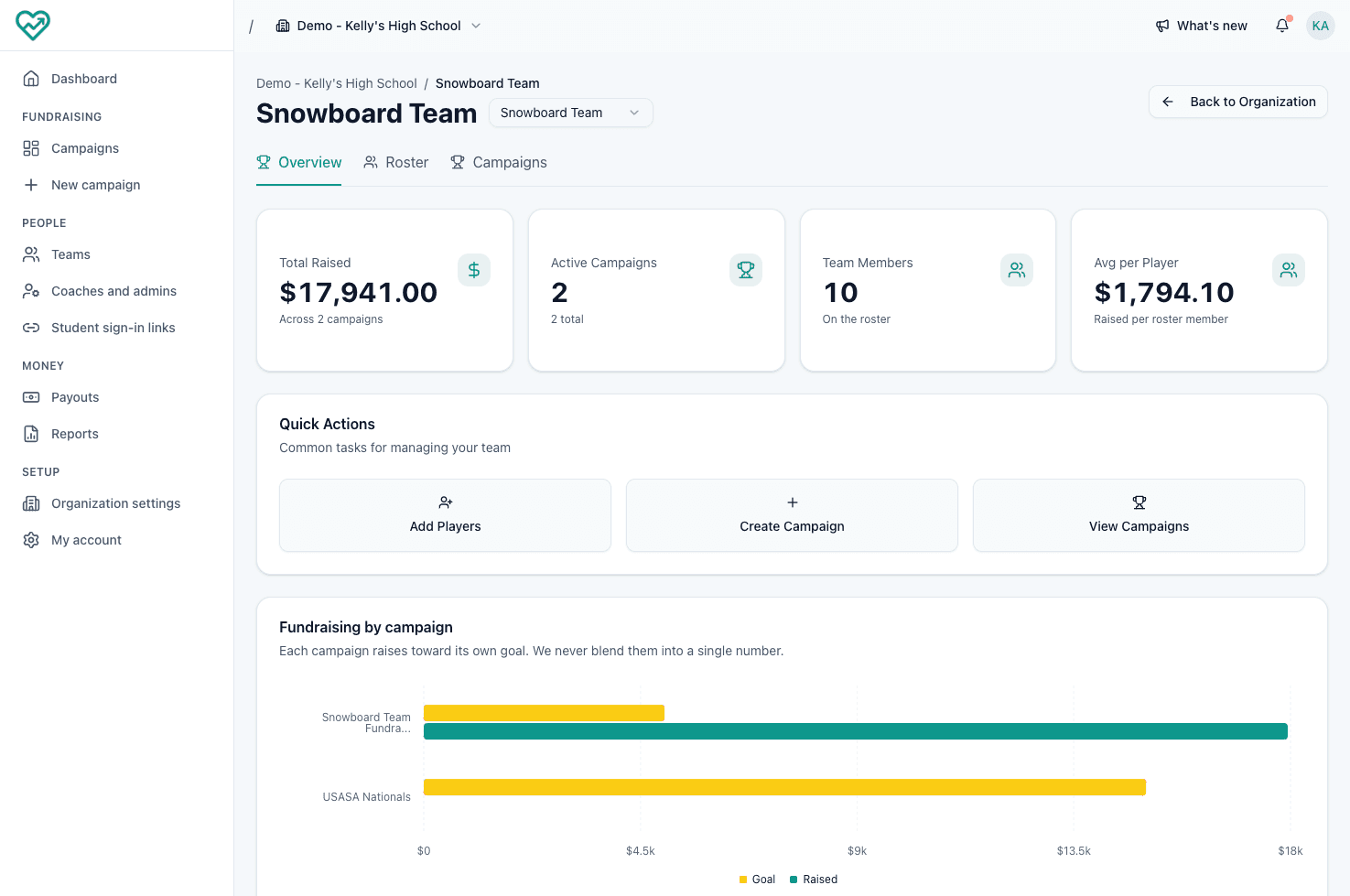Click Demo - Kelly's High School breadcrumb link

337,83
